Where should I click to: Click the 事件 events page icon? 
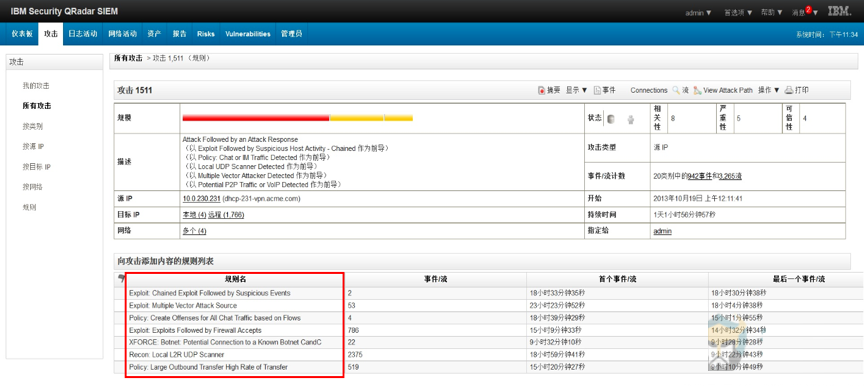coord(597,90)
